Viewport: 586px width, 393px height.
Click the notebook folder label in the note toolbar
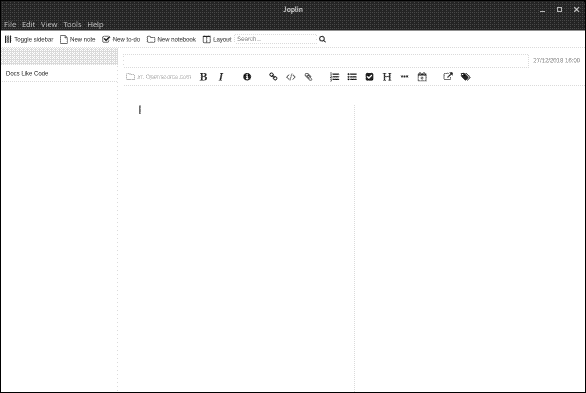point(159,77)
